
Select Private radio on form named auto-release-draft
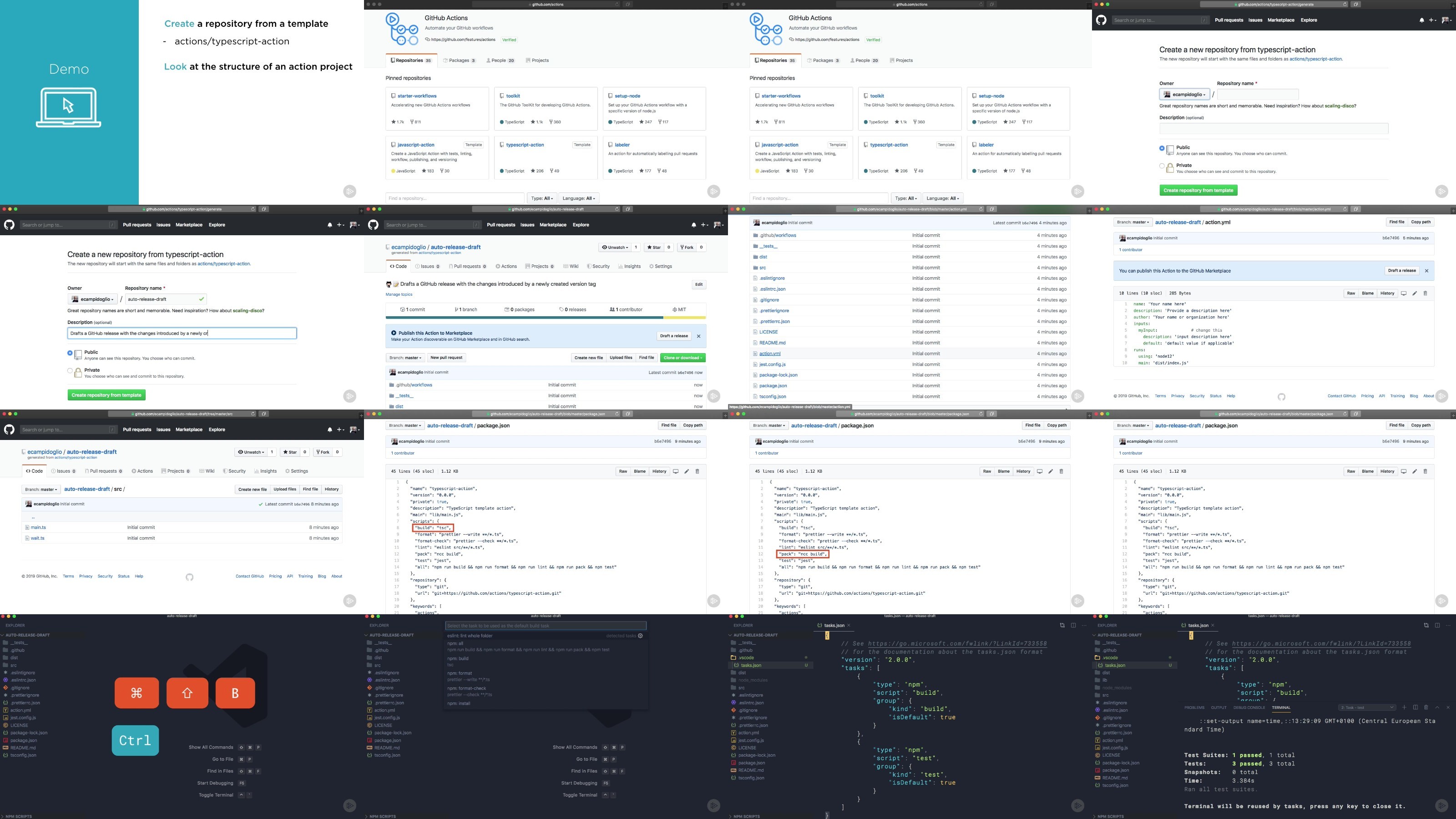pos(70,371)
